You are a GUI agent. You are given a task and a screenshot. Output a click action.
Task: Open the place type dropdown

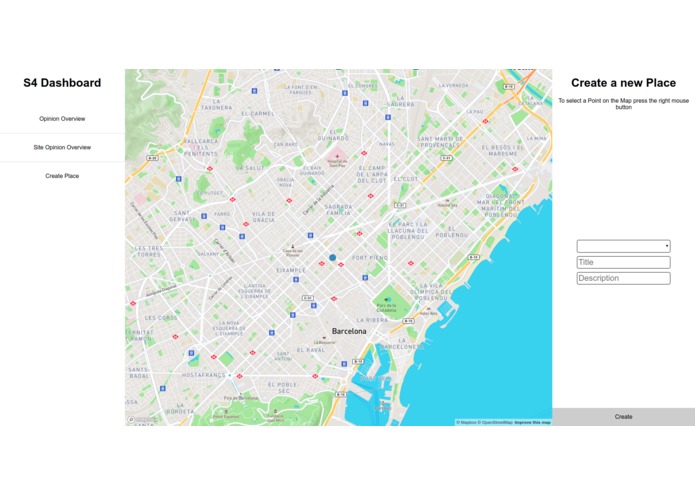pos(623,246)
